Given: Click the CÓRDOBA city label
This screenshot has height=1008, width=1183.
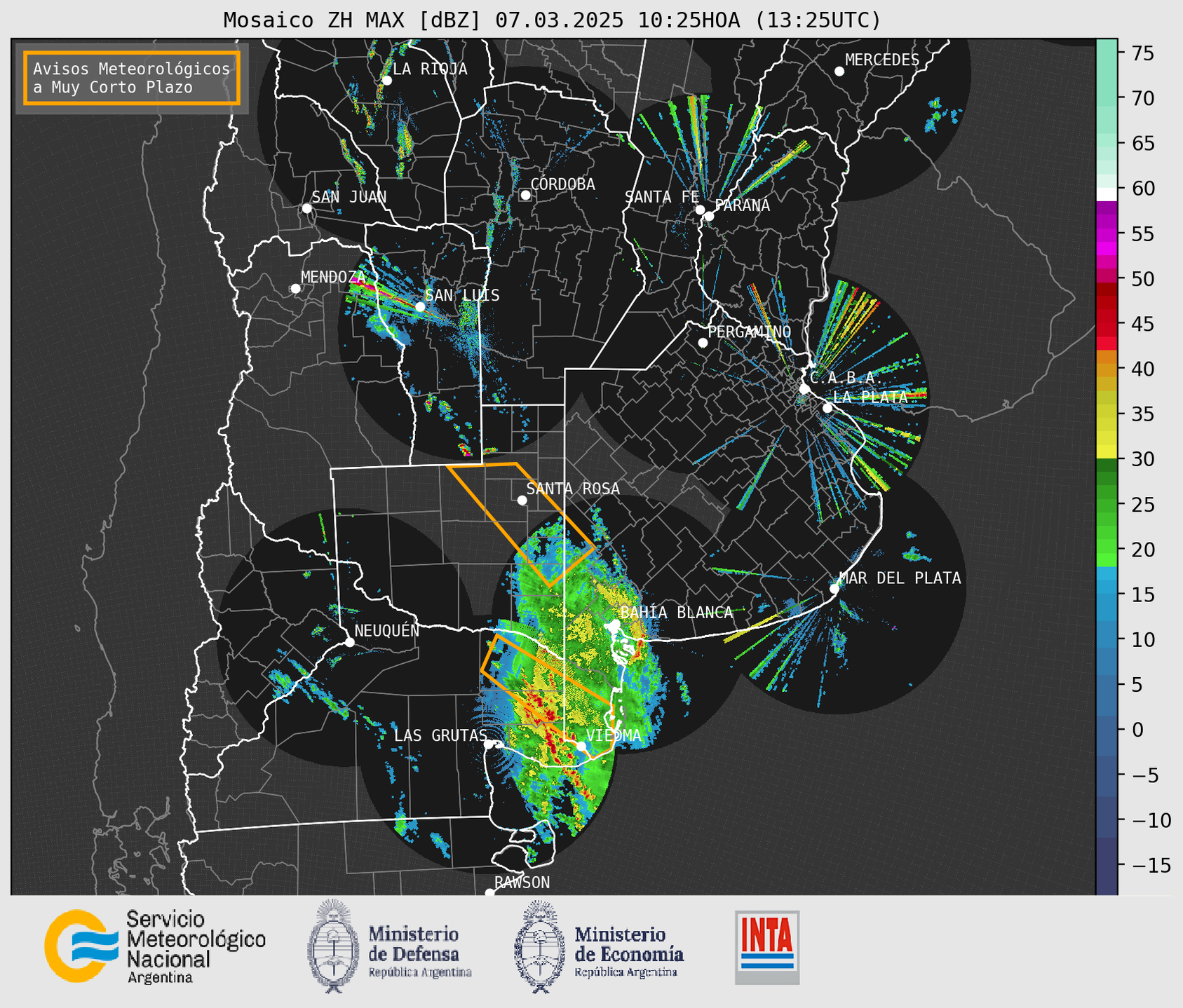Looking at the screenshot, I should [562, 184].
